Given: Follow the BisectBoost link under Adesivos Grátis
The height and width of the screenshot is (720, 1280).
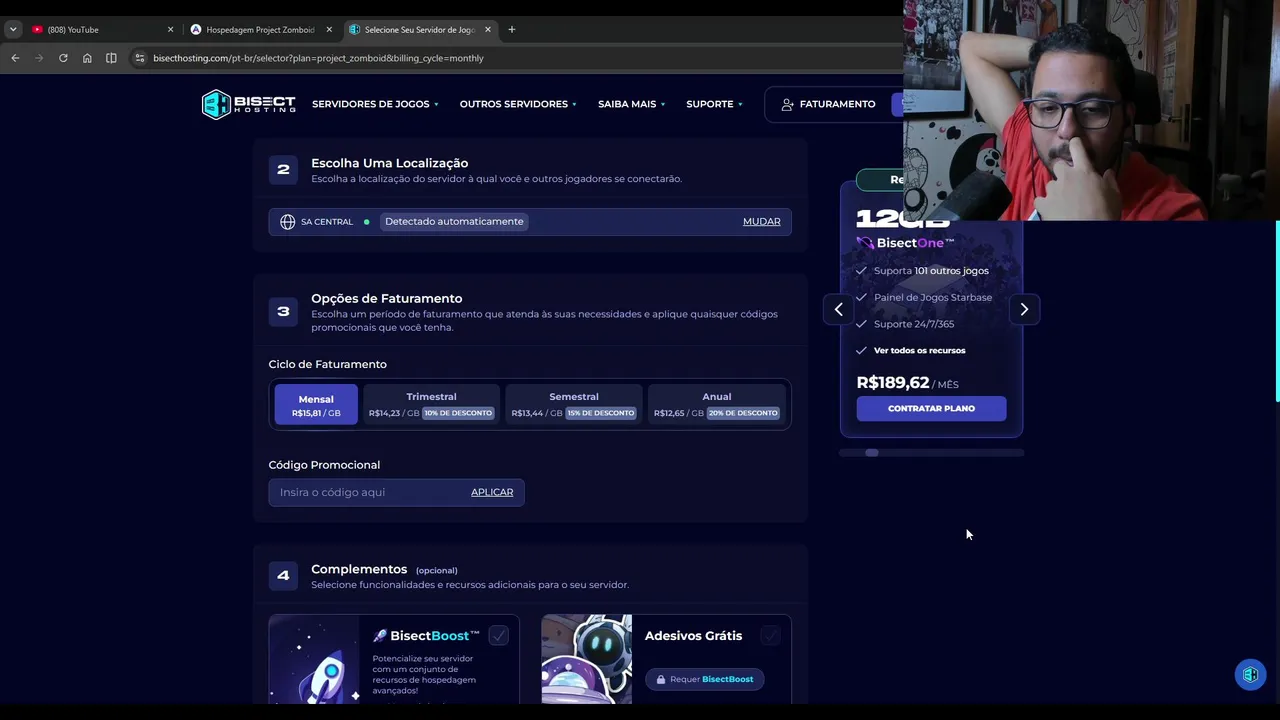Looking at the screenshot, I should click(728, 680).
